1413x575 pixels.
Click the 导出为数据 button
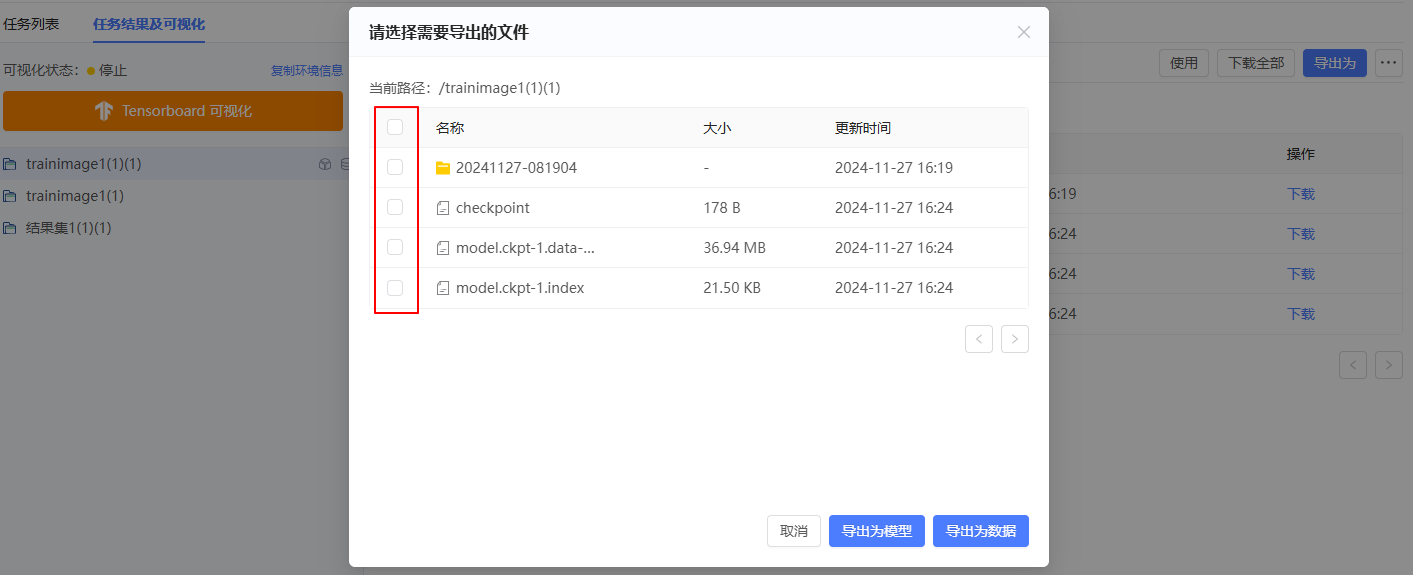coord(981,531)
